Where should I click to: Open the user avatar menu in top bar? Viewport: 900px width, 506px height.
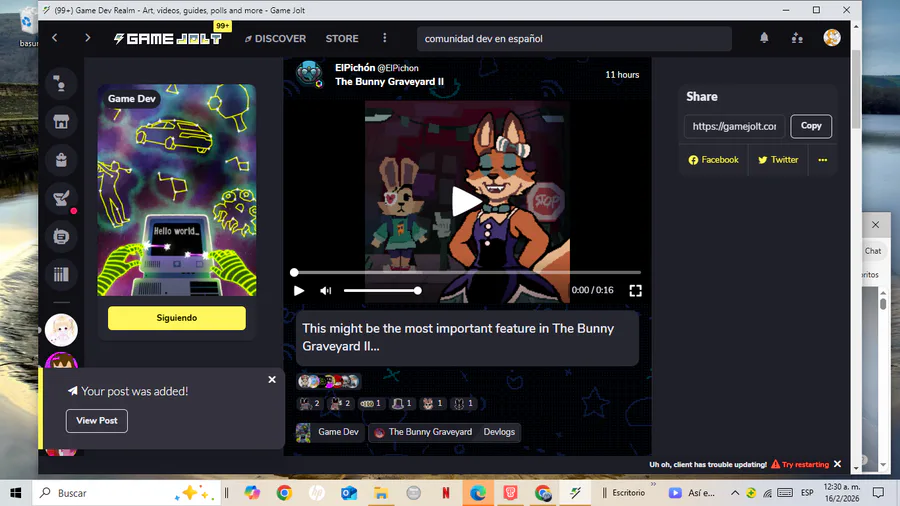click(832, 38)
